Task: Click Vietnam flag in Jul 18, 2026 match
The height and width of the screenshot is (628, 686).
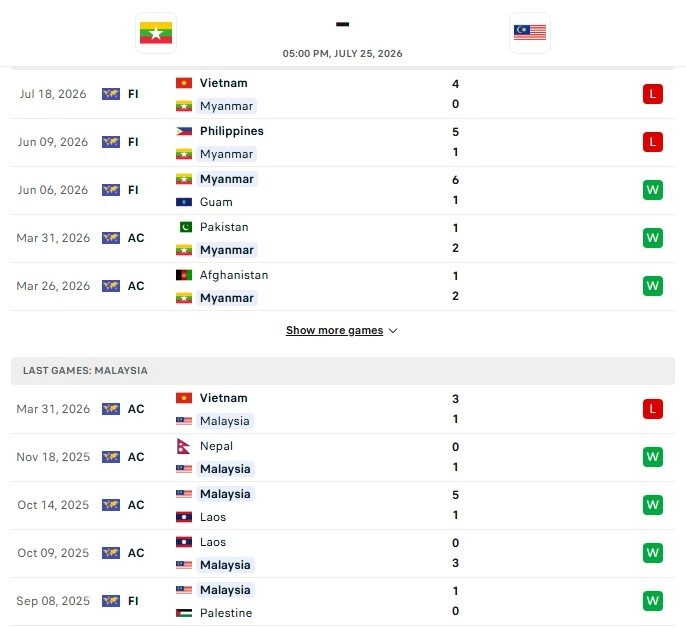Action: tap(184, 83)
